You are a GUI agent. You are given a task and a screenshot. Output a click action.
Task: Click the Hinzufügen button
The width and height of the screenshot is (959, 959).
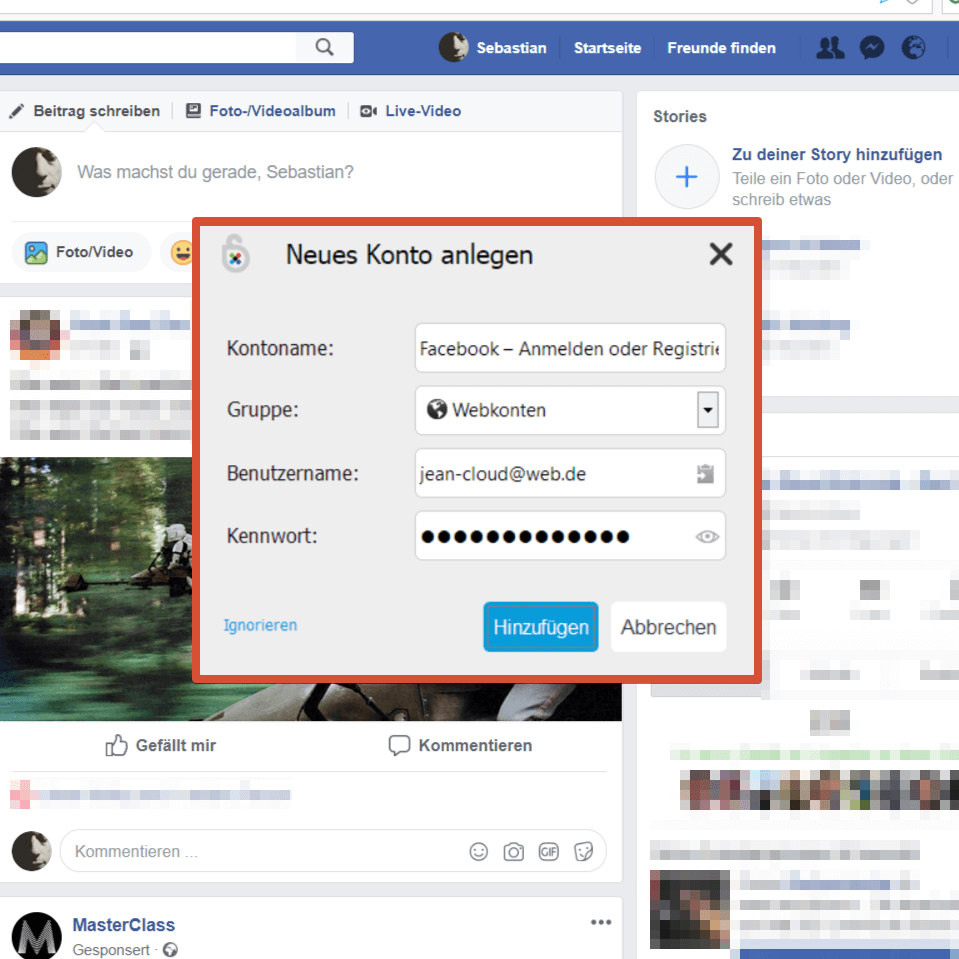[541, 627]
